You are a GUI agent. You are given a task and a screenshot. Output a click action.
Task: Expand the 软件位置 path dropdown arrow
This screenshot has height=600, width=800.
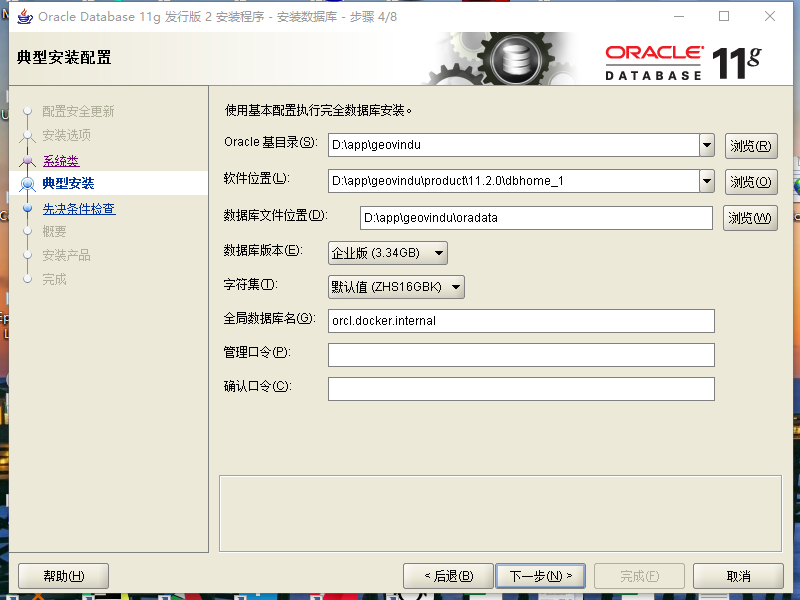(707, 181)
